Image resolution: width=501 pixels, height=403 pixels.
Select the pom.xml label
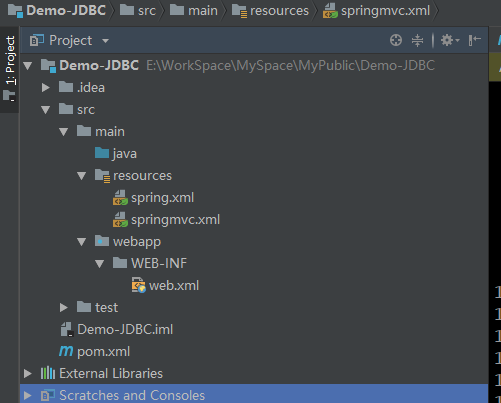click(x=103, y=352)
